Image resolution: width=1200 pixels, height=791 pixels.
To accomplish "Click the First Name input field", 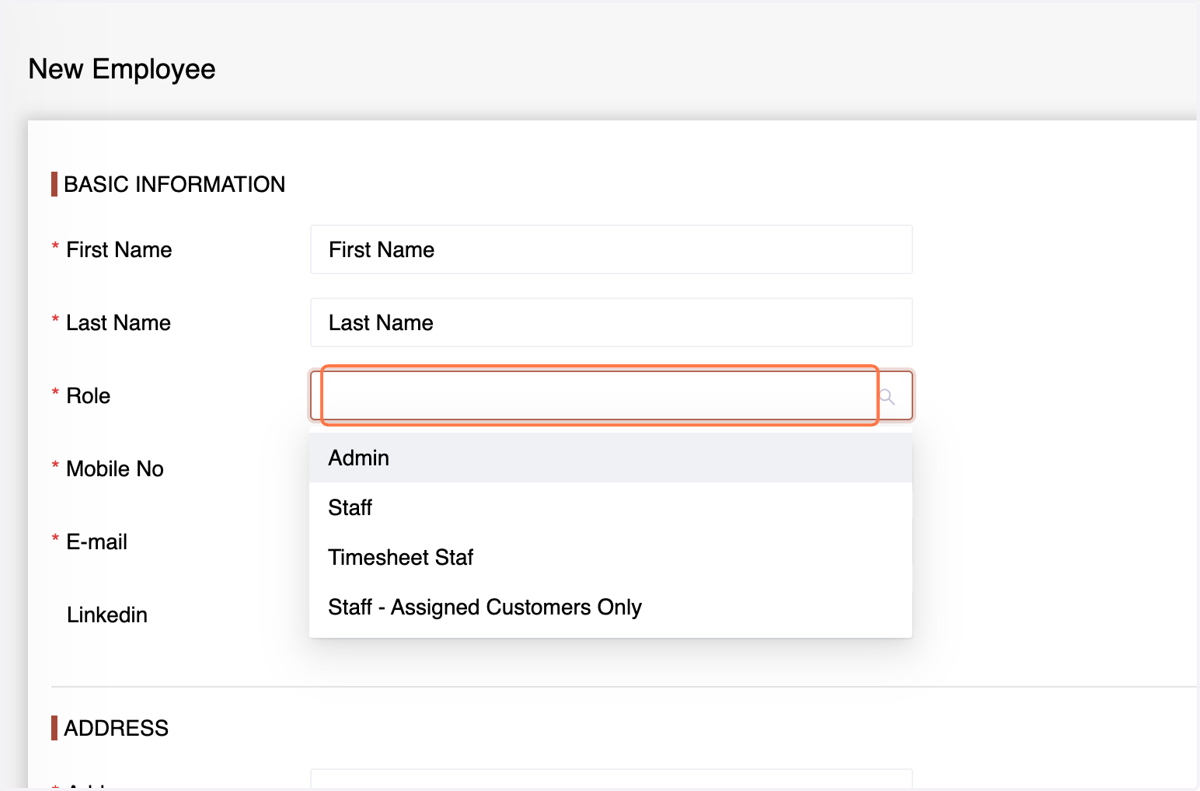I will 611,249.
